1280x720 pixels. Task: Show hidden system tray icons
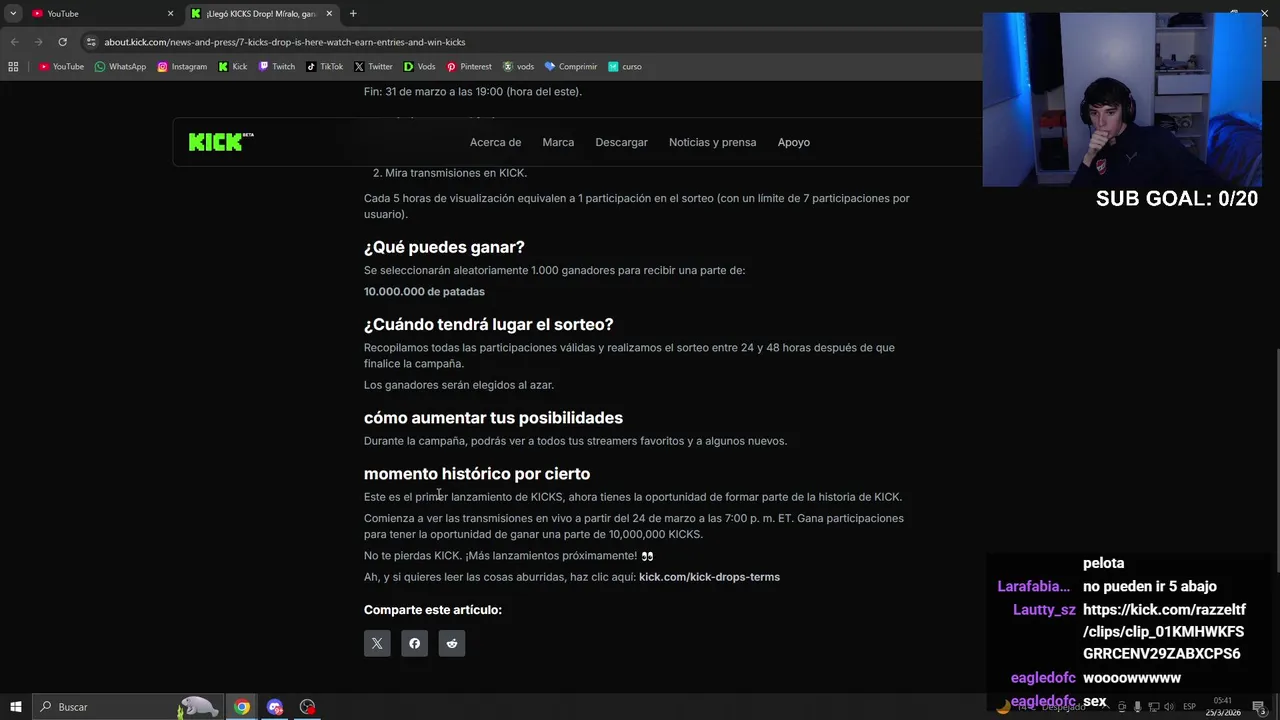coord(1105,707)
